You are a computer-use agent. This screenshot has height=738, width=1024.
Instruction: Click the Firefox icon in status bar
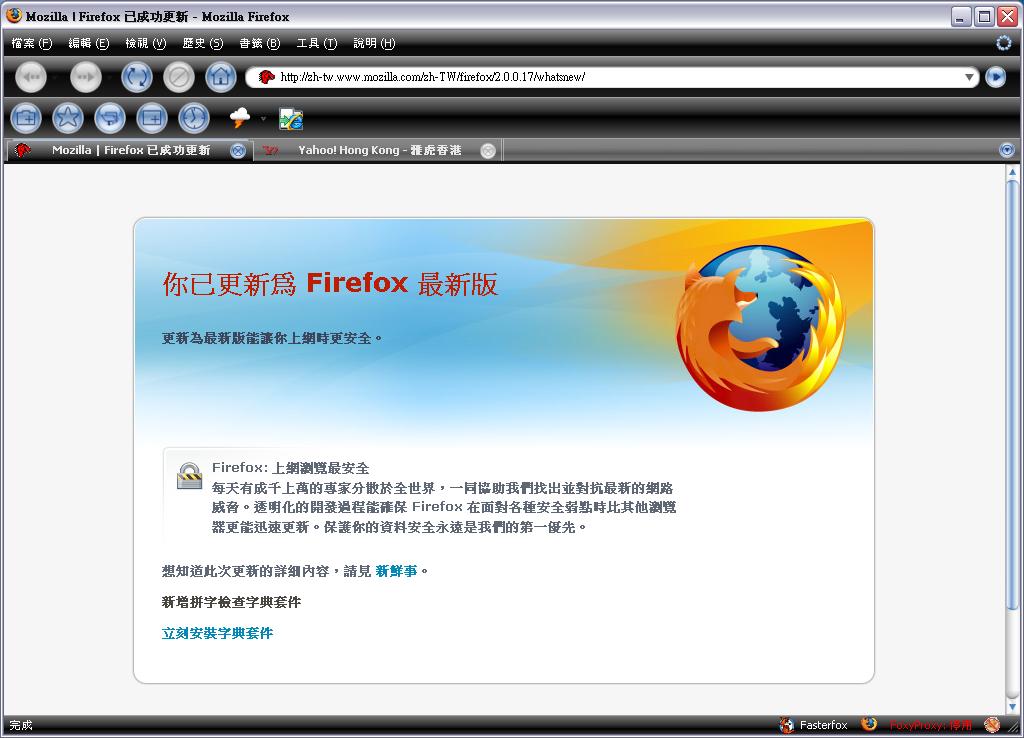869,724
